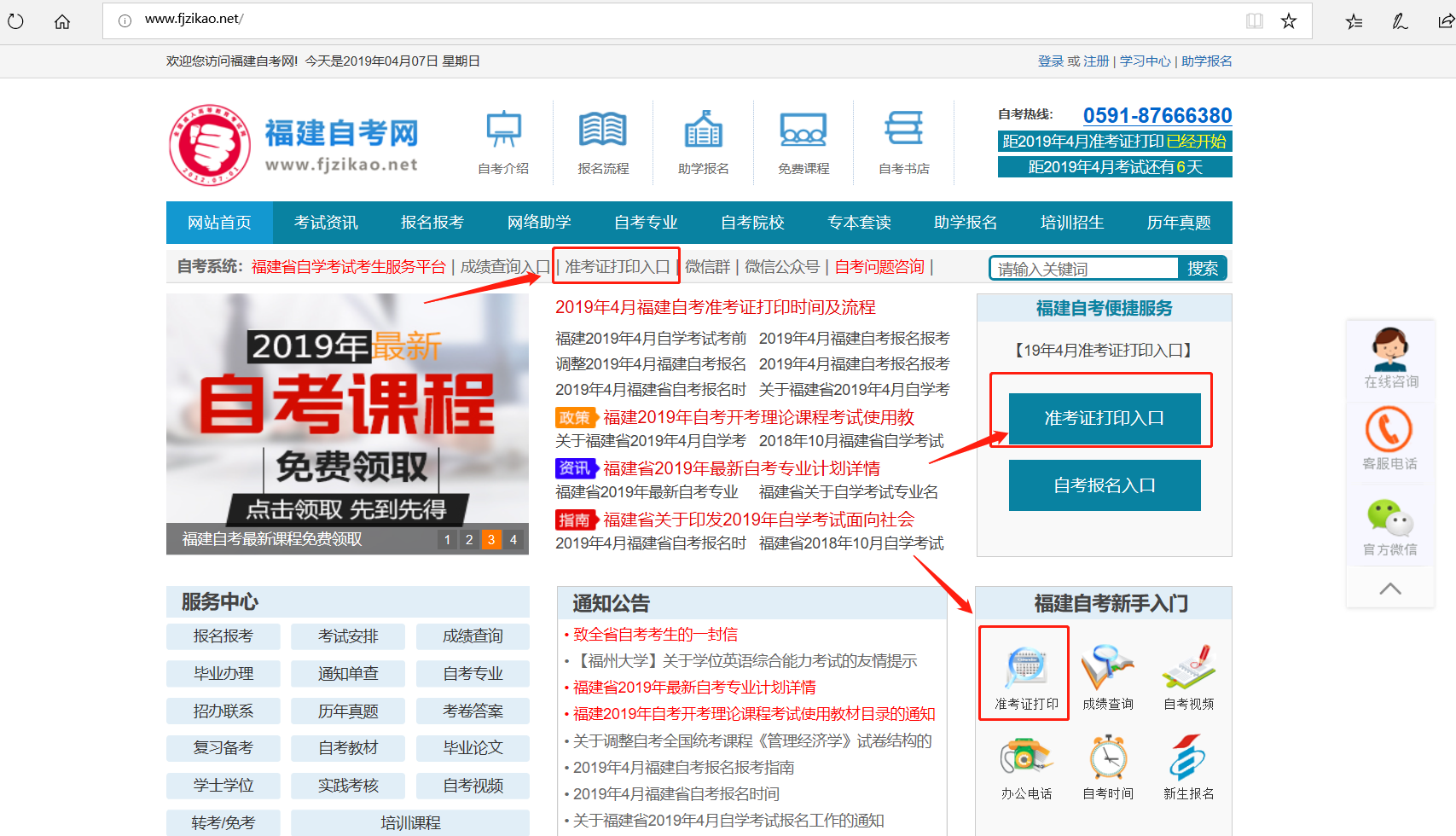Jump to carousel slide 4 indicator
This screenshot has width=1456, height=836.
[x=513, y=539]
